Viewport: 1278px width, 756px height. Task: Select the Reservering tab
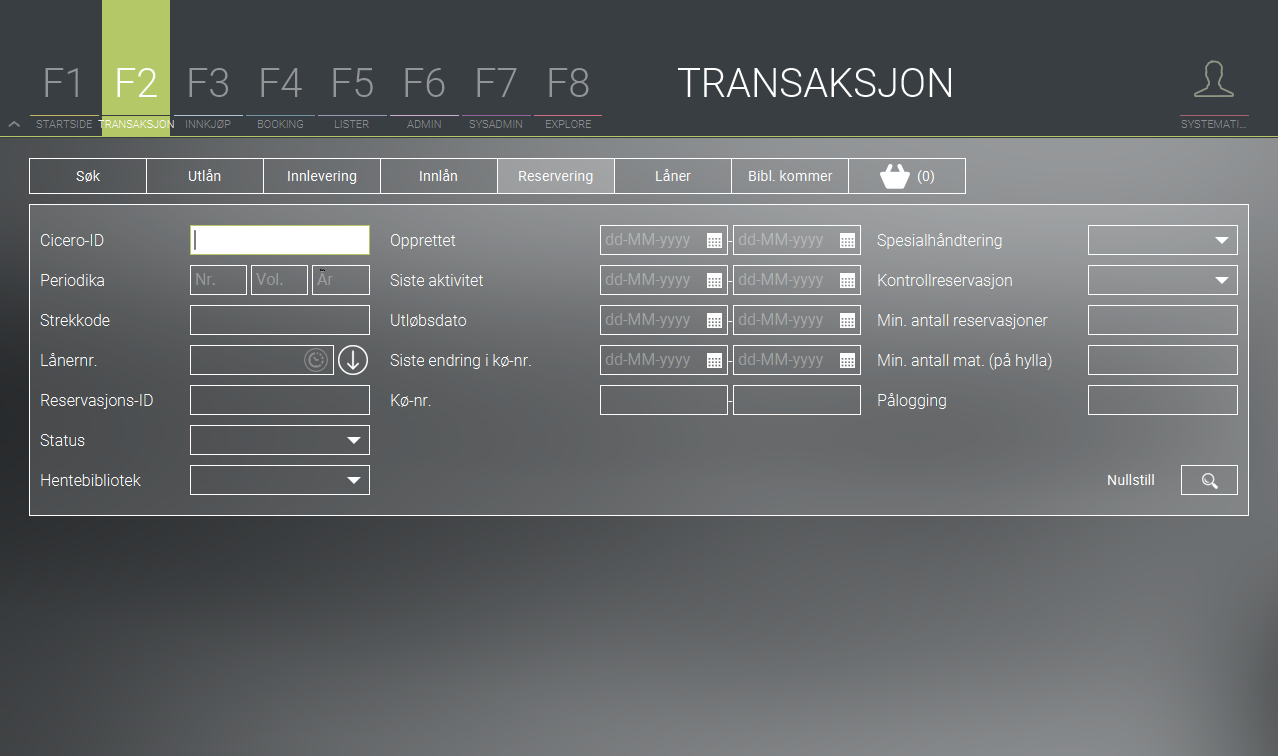[556, 176]
